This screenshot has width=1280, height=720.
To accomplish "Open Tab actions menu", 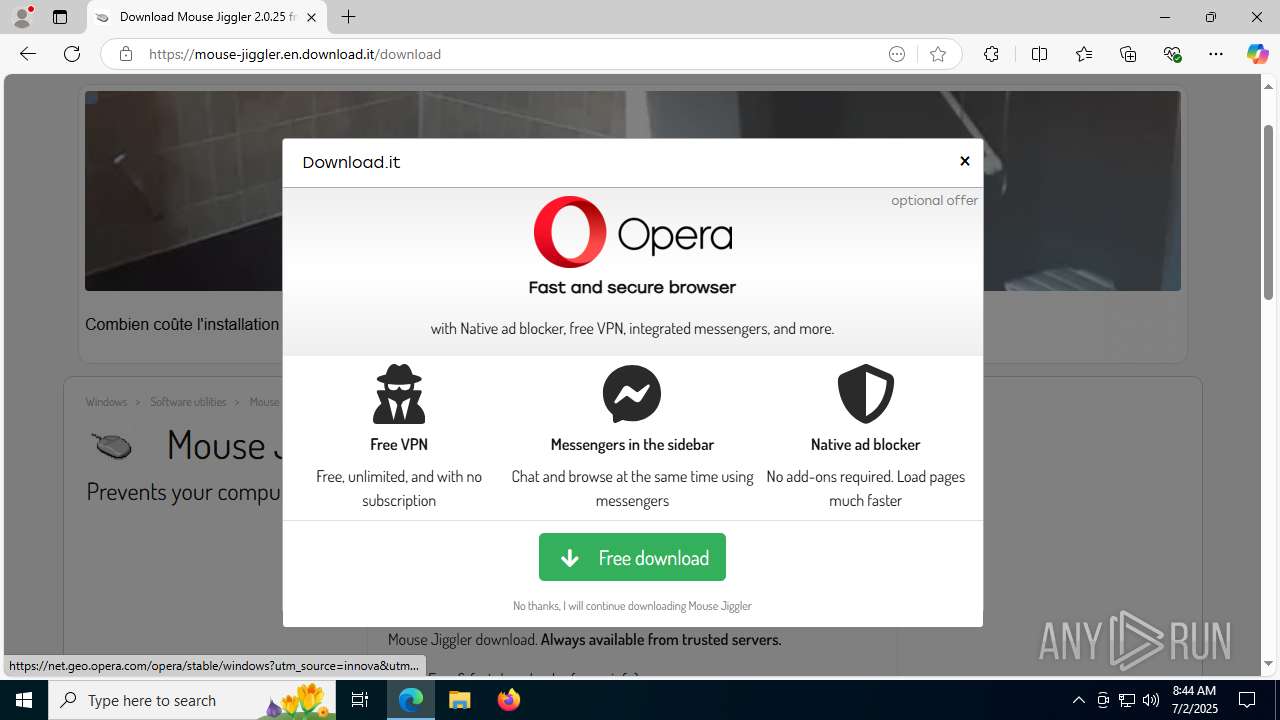I will [60, 17].
